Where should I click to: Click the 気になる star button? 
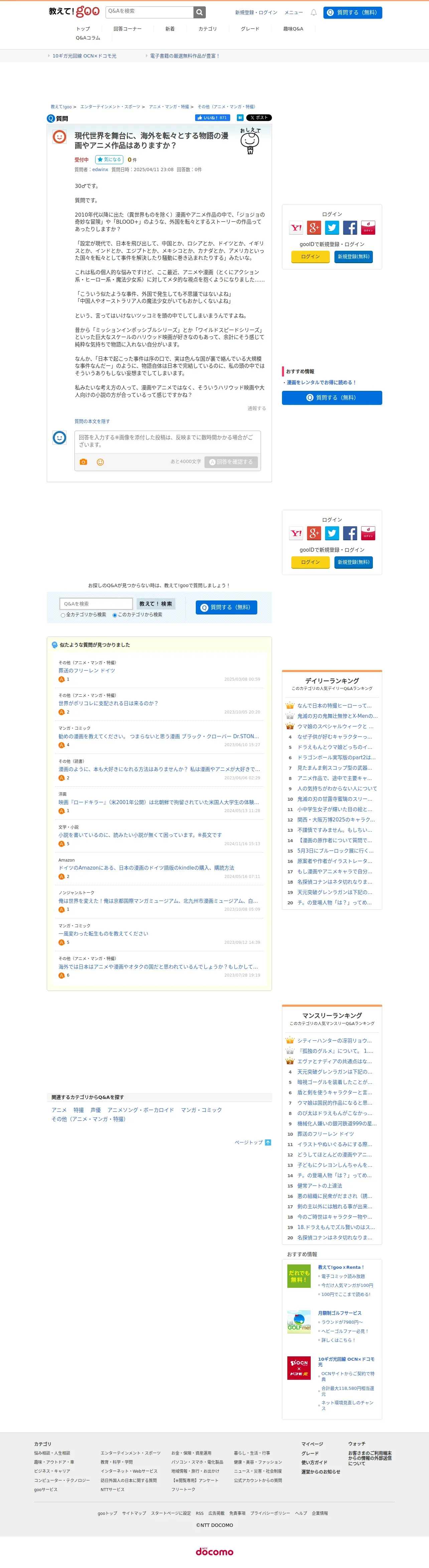tap(109, 159)
